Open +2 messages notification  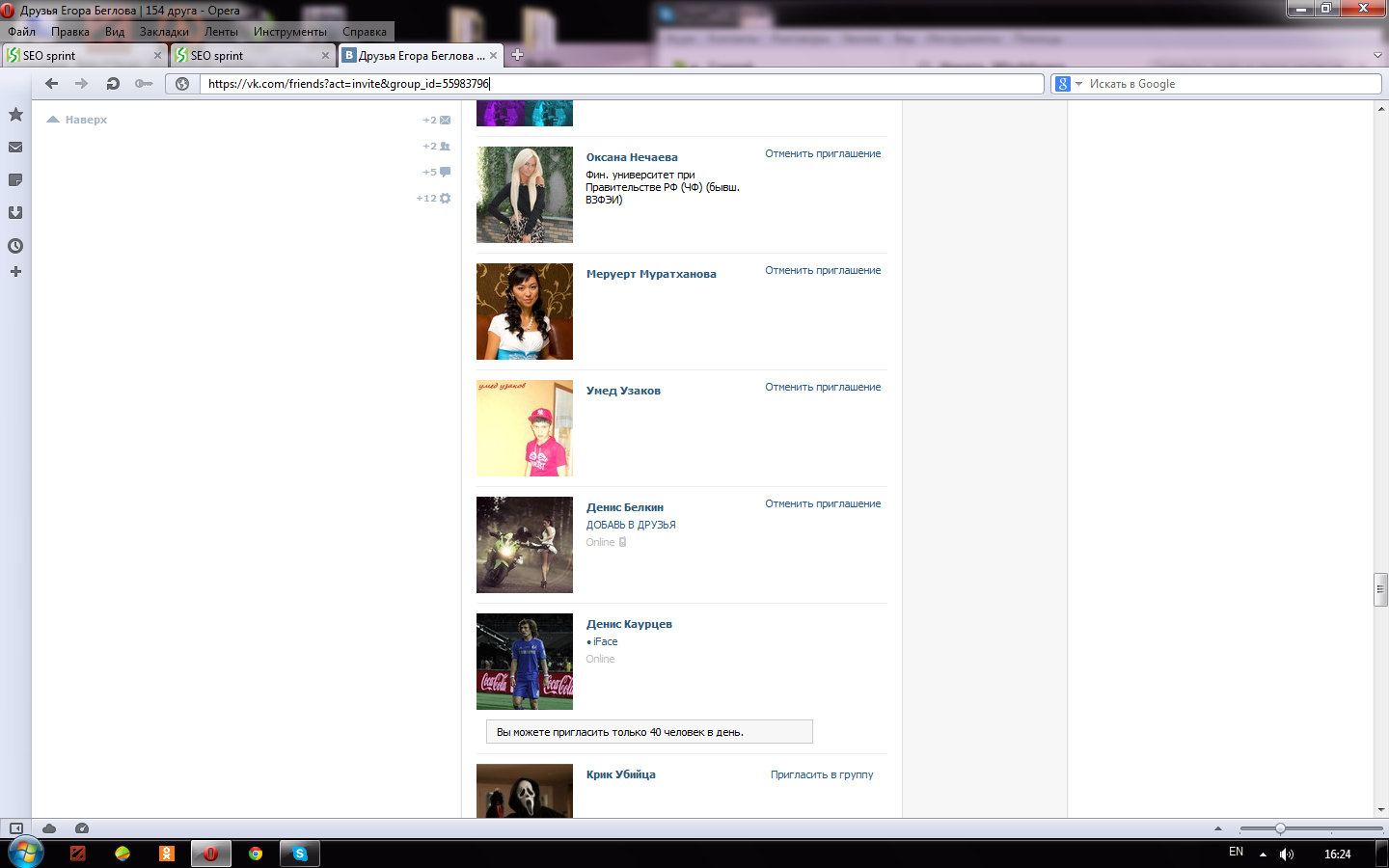pos(437,121)
